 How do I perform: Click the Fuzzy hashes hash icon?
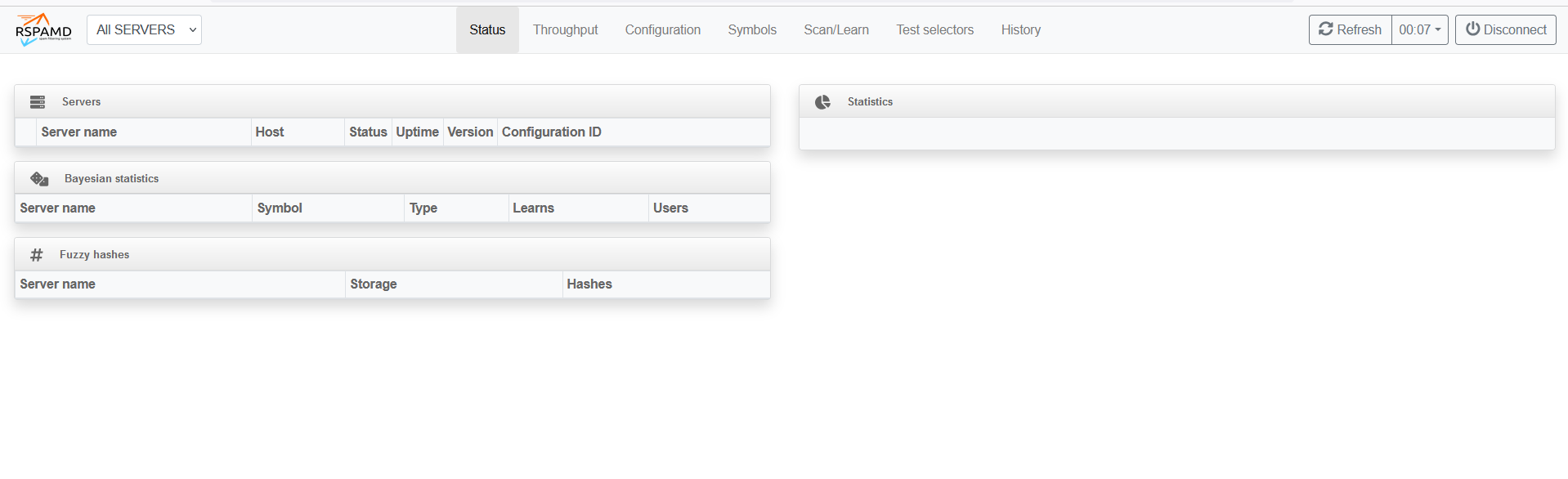coord(37,255)
